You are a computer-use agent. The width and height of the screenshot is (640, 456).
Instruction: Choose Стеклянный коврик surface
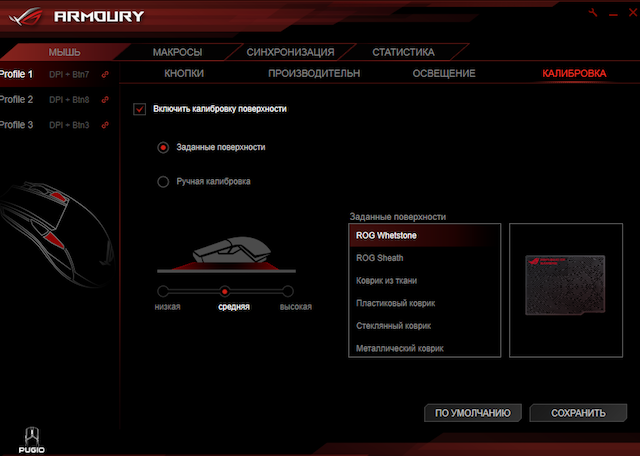[424, 326]
